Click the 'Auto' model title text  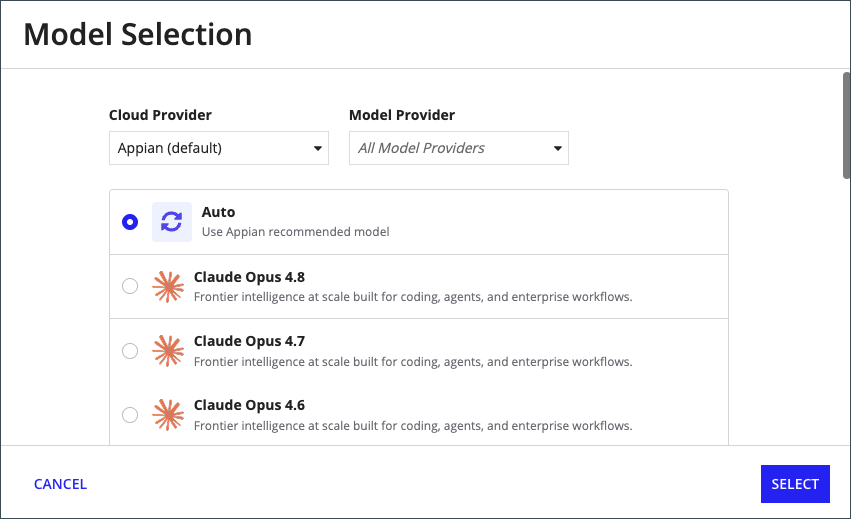click(x=218, y=212)
